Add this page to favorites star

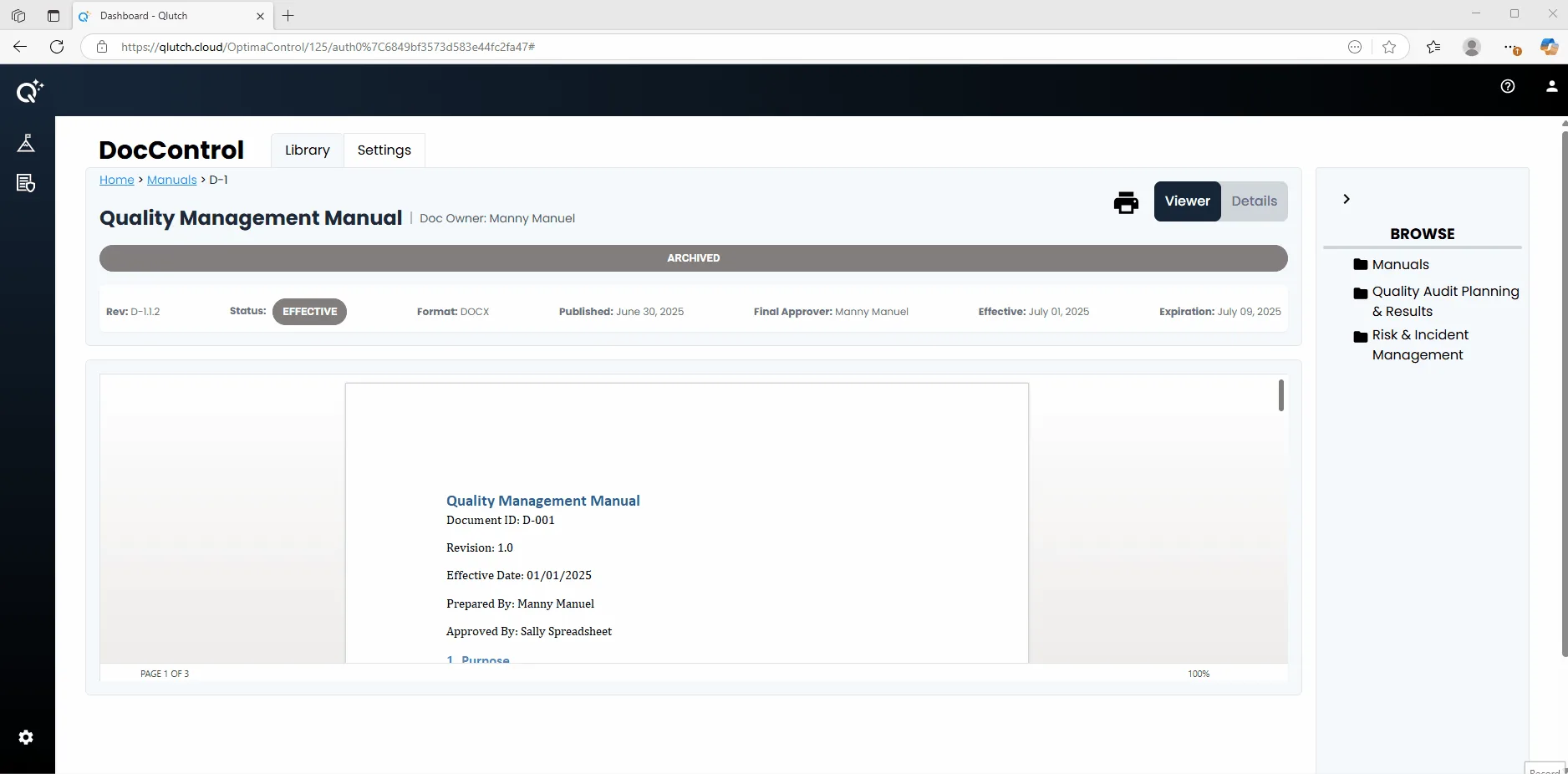pyautogui.click(x=1389, y=47)
